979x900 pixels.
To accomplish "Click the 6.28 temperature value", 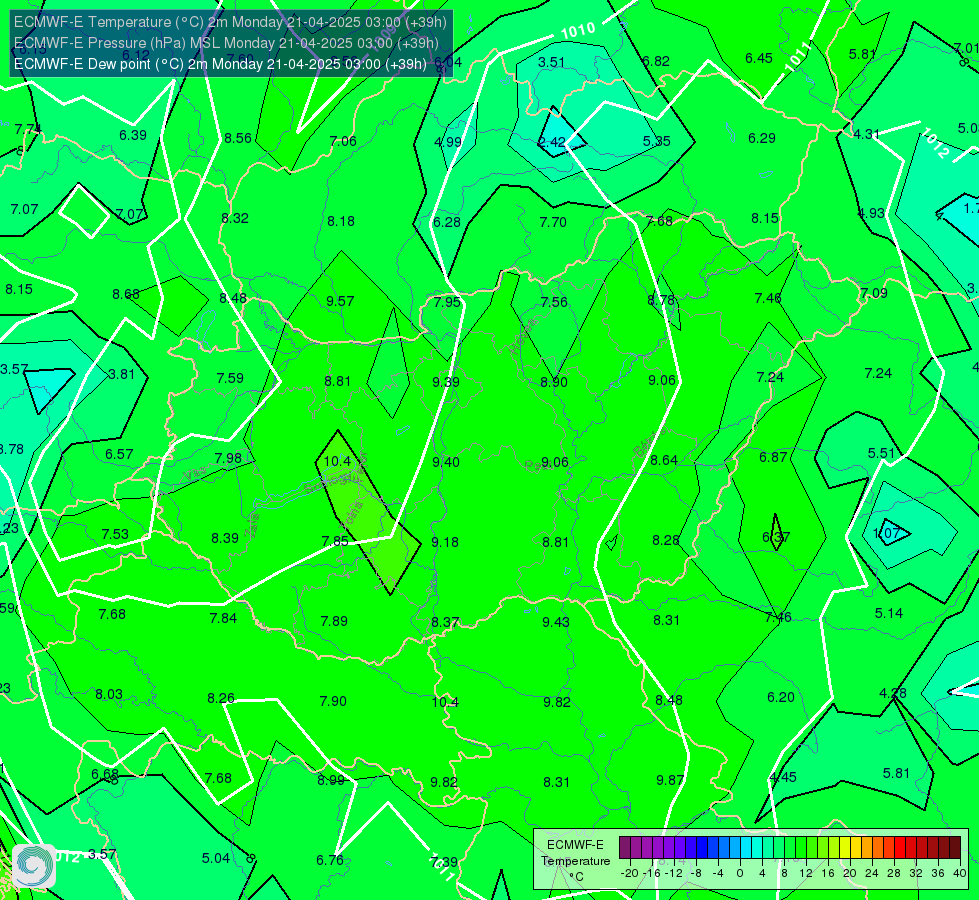I will pos(447,222).
